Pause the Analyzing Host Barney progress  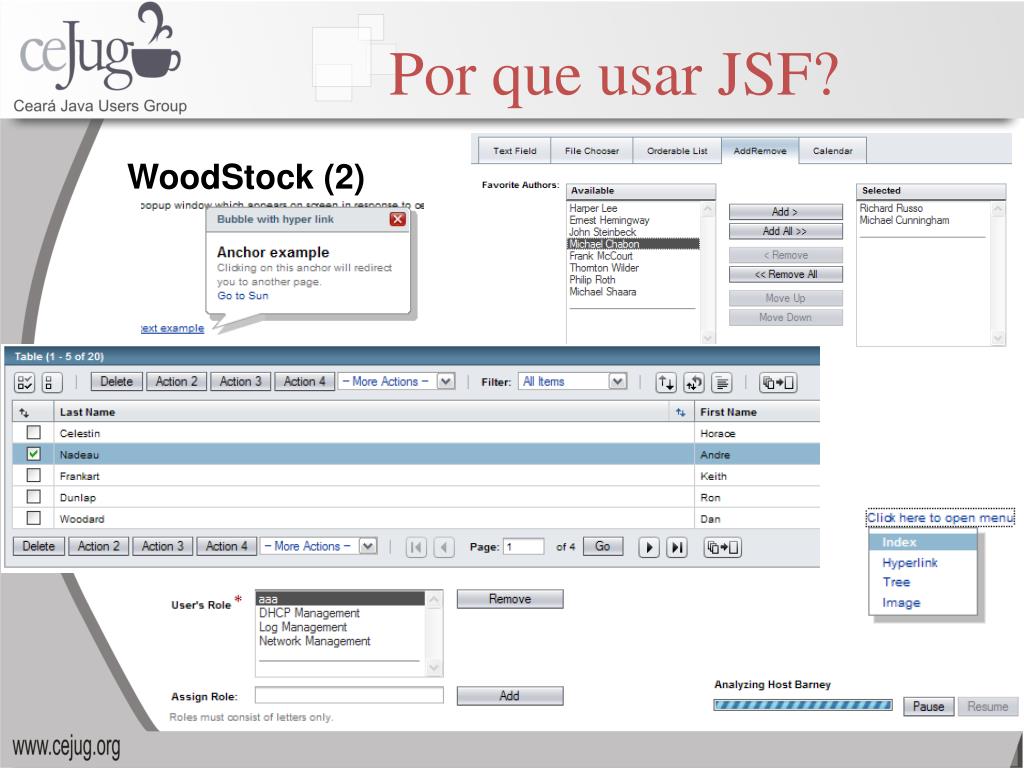(x=928, y=707)
